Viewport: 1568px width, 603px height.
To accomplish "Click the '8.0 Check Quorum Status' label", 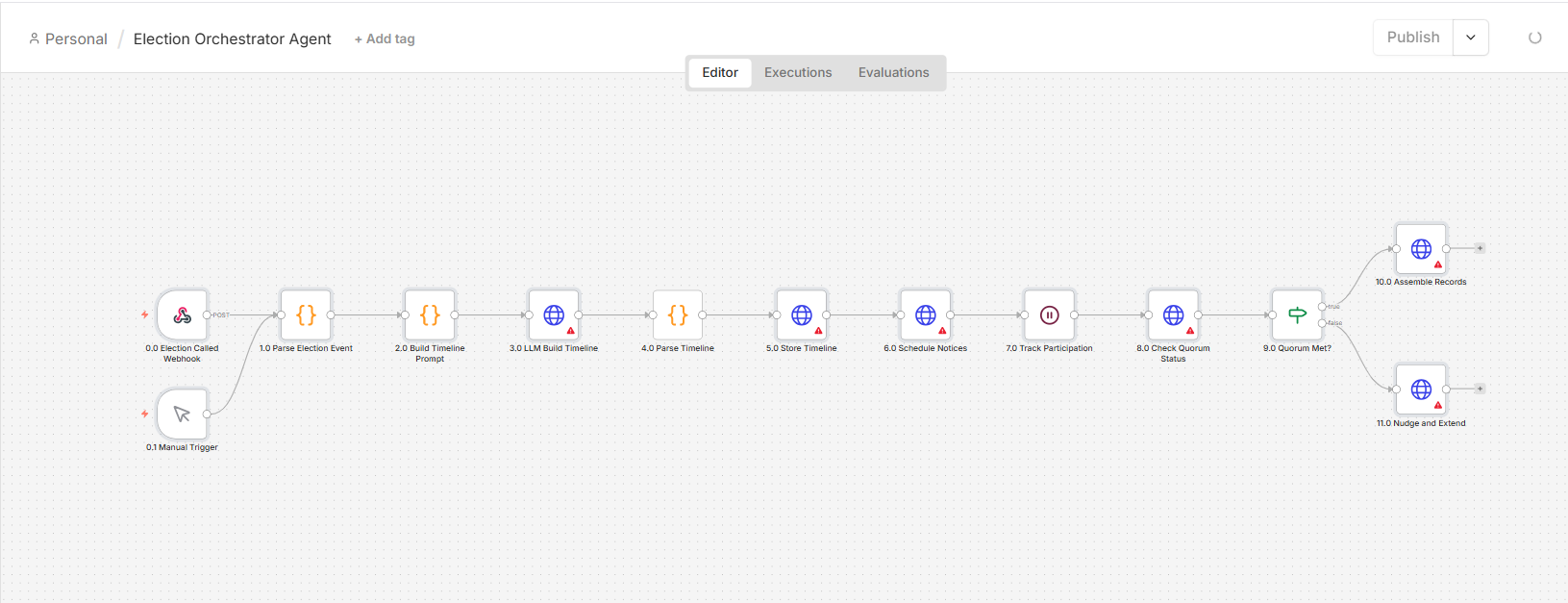I will [x=1174, y=354].
